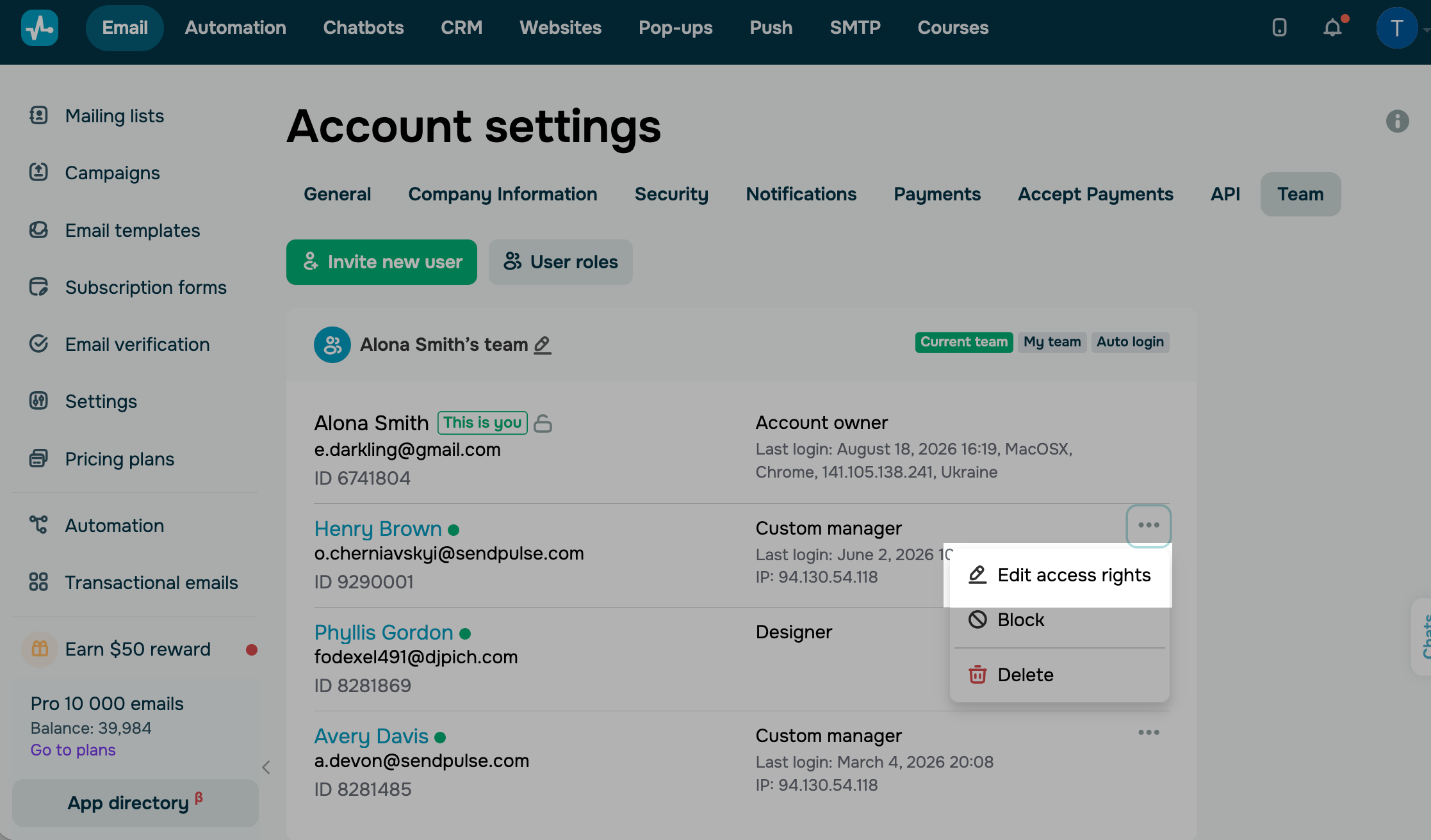The image size is (1431, 840).
Task: Open the Websites top menu
Action: [560, 28]
